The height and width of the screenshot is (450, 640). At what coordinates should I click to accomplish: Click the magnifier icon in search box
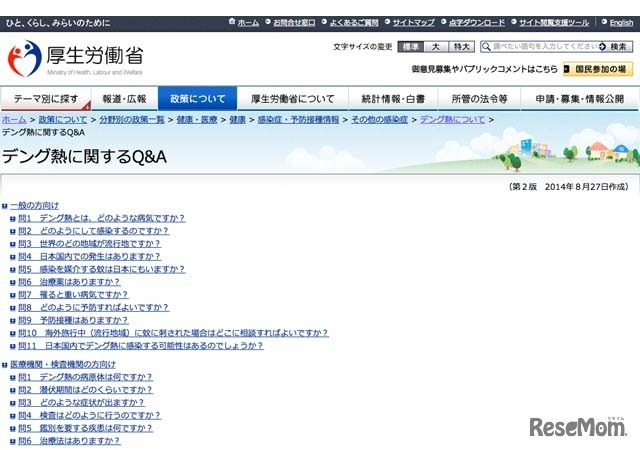tap(486, 47)
